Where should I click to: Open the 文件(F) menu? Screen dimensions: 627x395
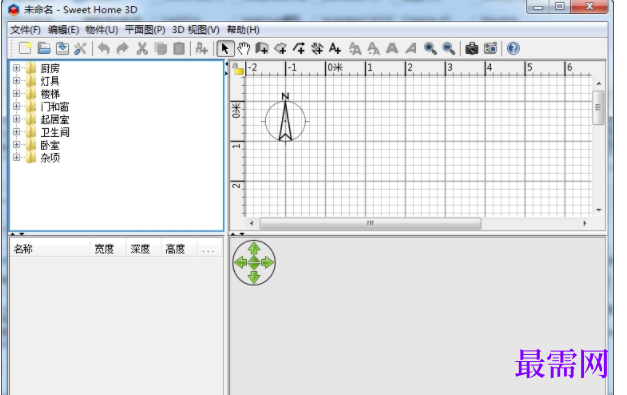(25, 30)
